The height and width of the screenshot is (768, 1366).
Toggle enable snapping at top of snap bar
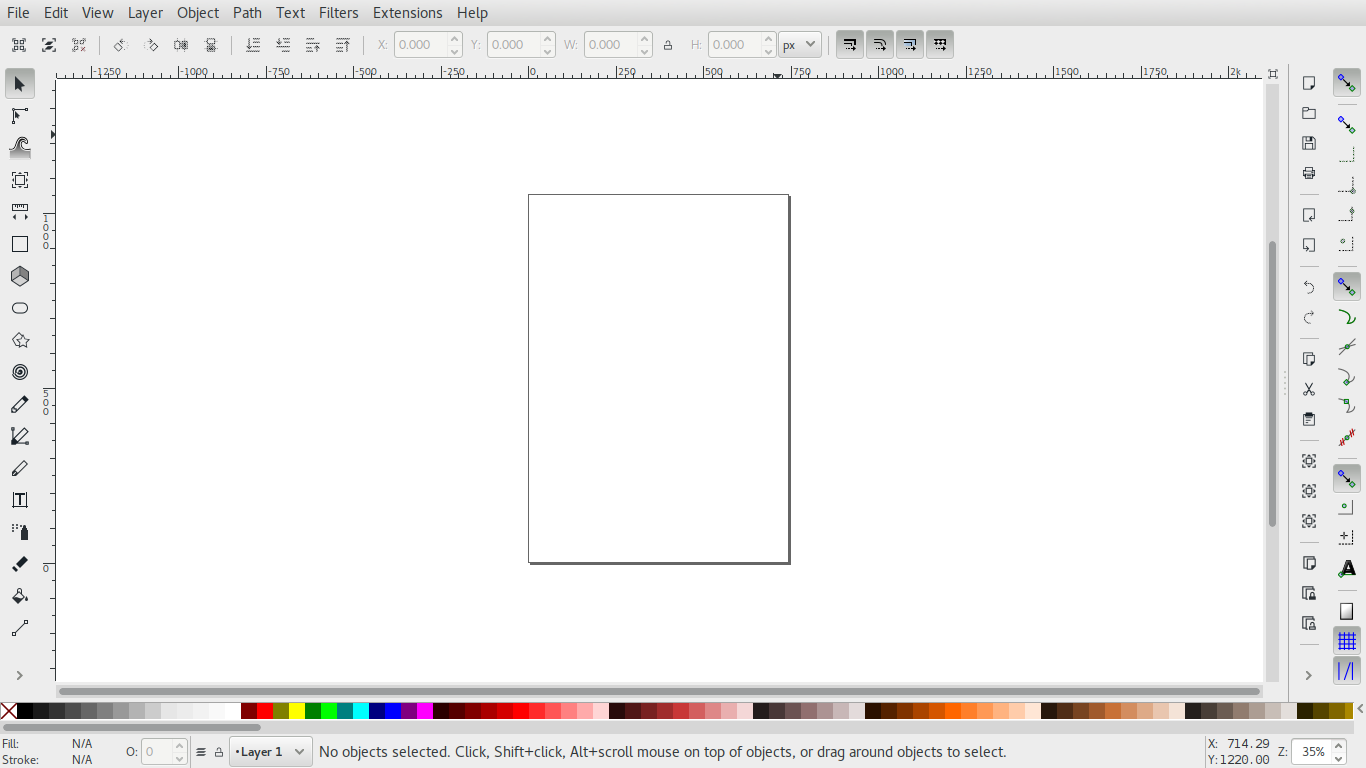(1347, 83)
